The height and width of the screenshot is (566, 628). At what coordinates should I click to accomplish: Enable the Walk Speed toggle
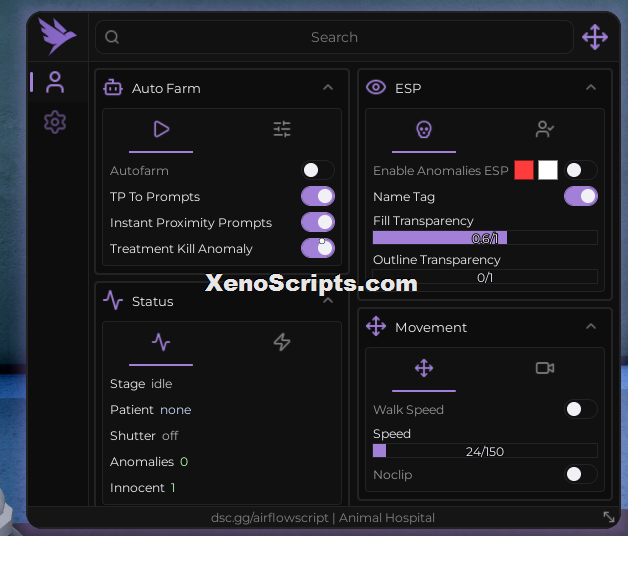pyautogui.click(x=581, y=409)
